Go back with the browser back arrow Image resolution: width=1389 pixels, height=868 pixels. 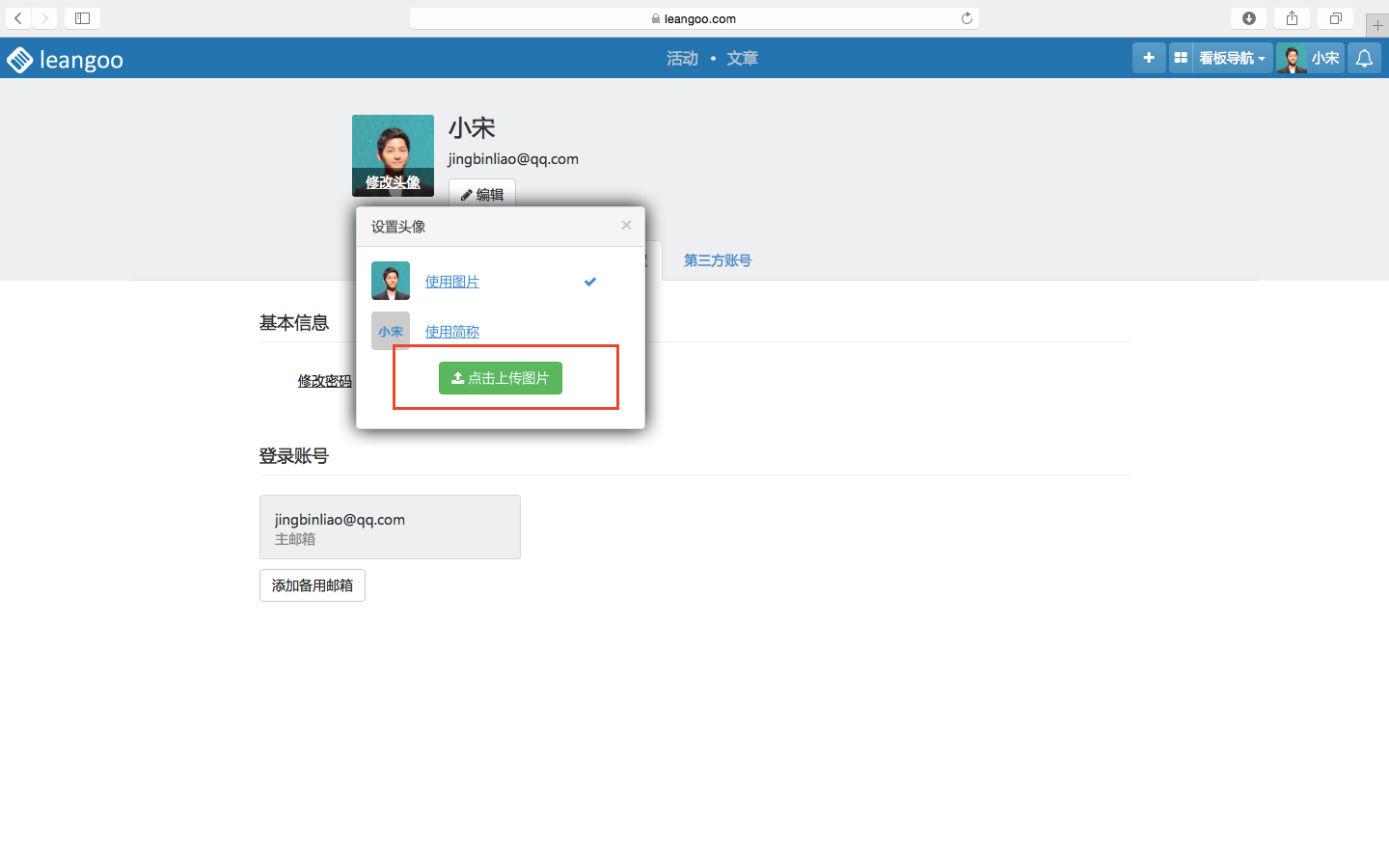[x=18, y=18]
